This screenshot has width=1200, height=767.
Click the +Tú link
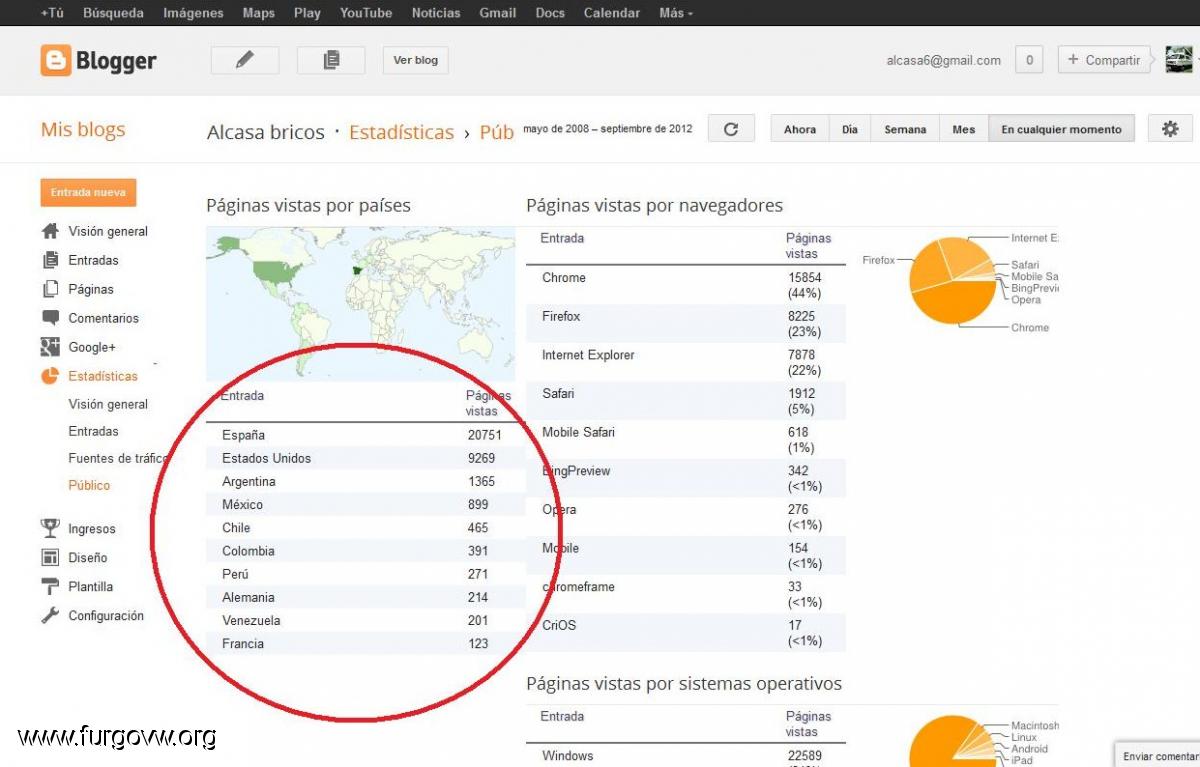click(x=52, y=13)
